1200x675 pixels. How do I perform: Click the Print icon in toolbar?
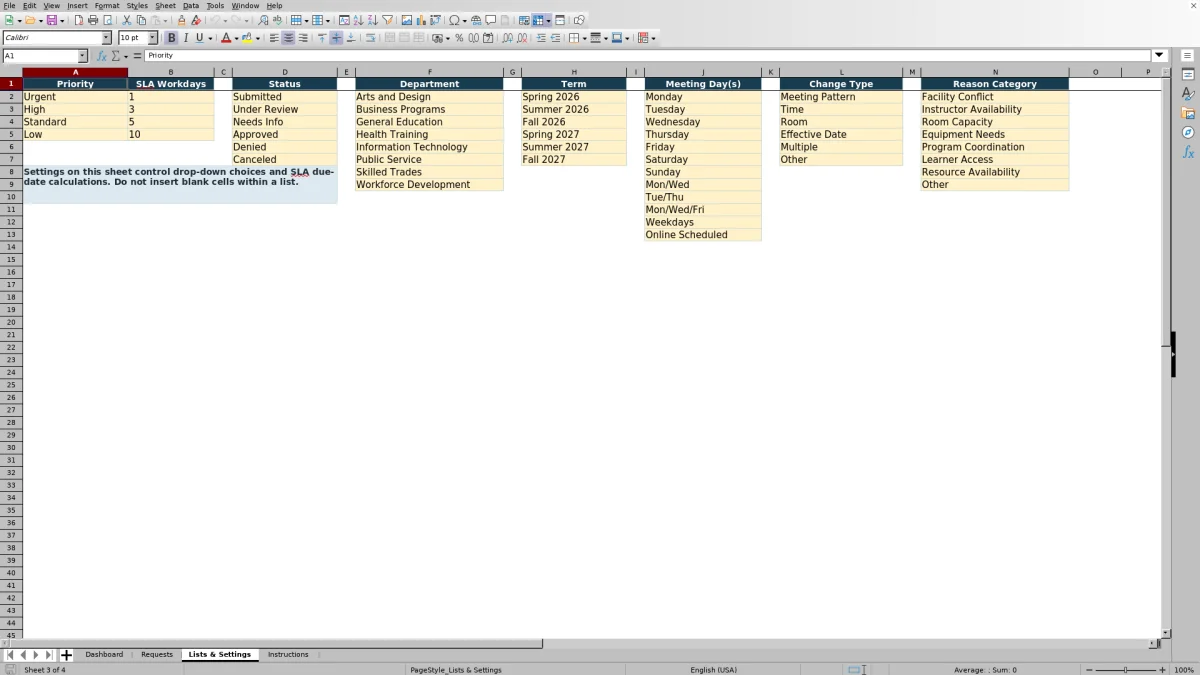pos(93,20)
